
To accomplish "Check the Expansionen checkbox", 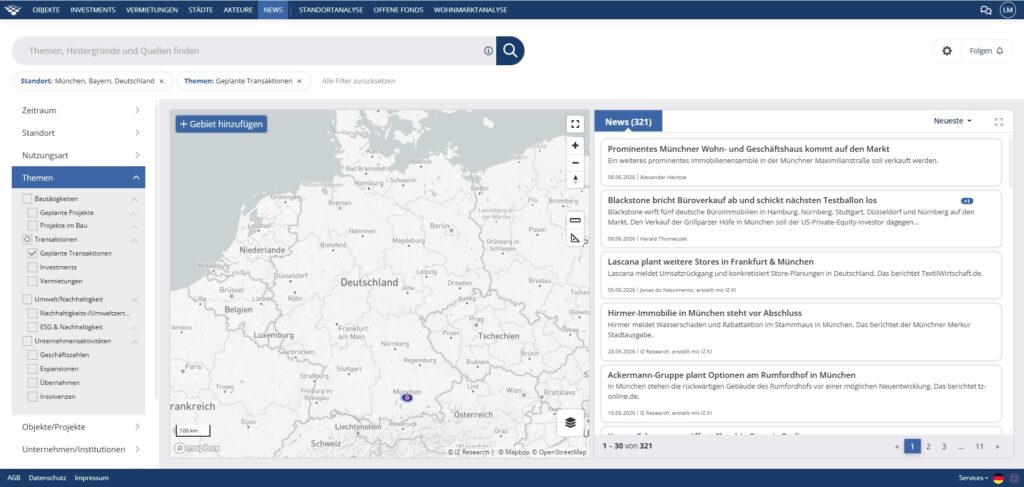I will (x=32, y=369).
